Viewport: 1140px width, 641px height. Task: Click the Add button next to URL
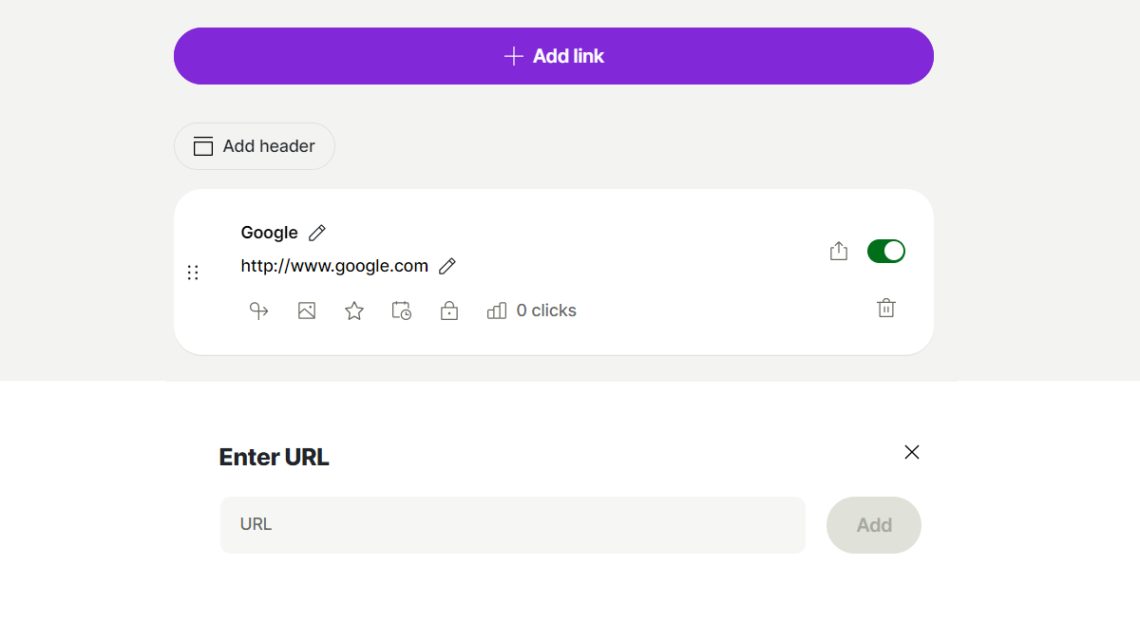click(x=873, y=525)
